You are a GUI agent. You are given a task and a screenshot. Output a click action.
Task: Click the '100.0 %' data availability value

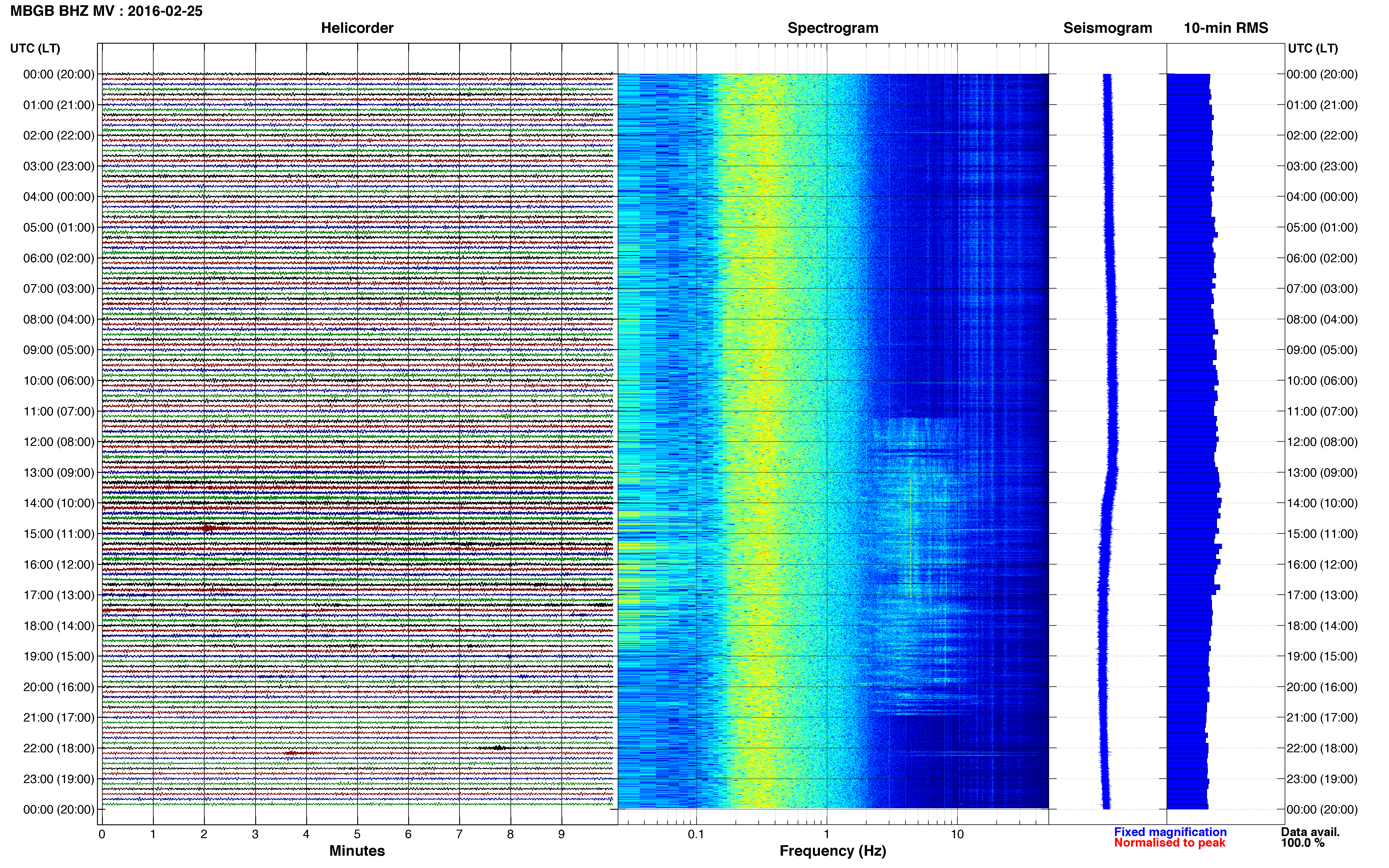(x=1303, y=843)
